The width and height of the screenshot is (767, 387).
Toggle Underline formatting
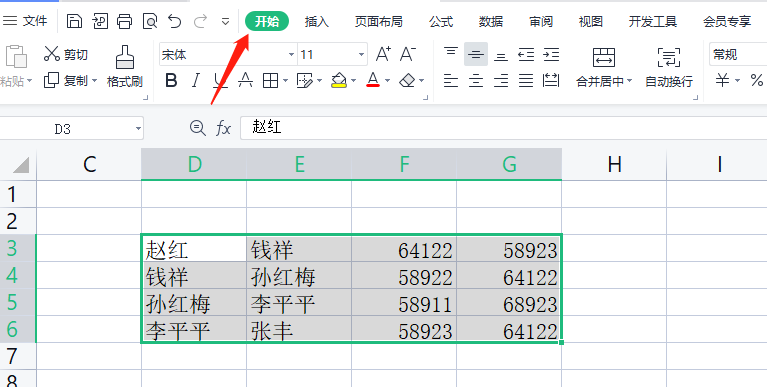pos(221,80)
